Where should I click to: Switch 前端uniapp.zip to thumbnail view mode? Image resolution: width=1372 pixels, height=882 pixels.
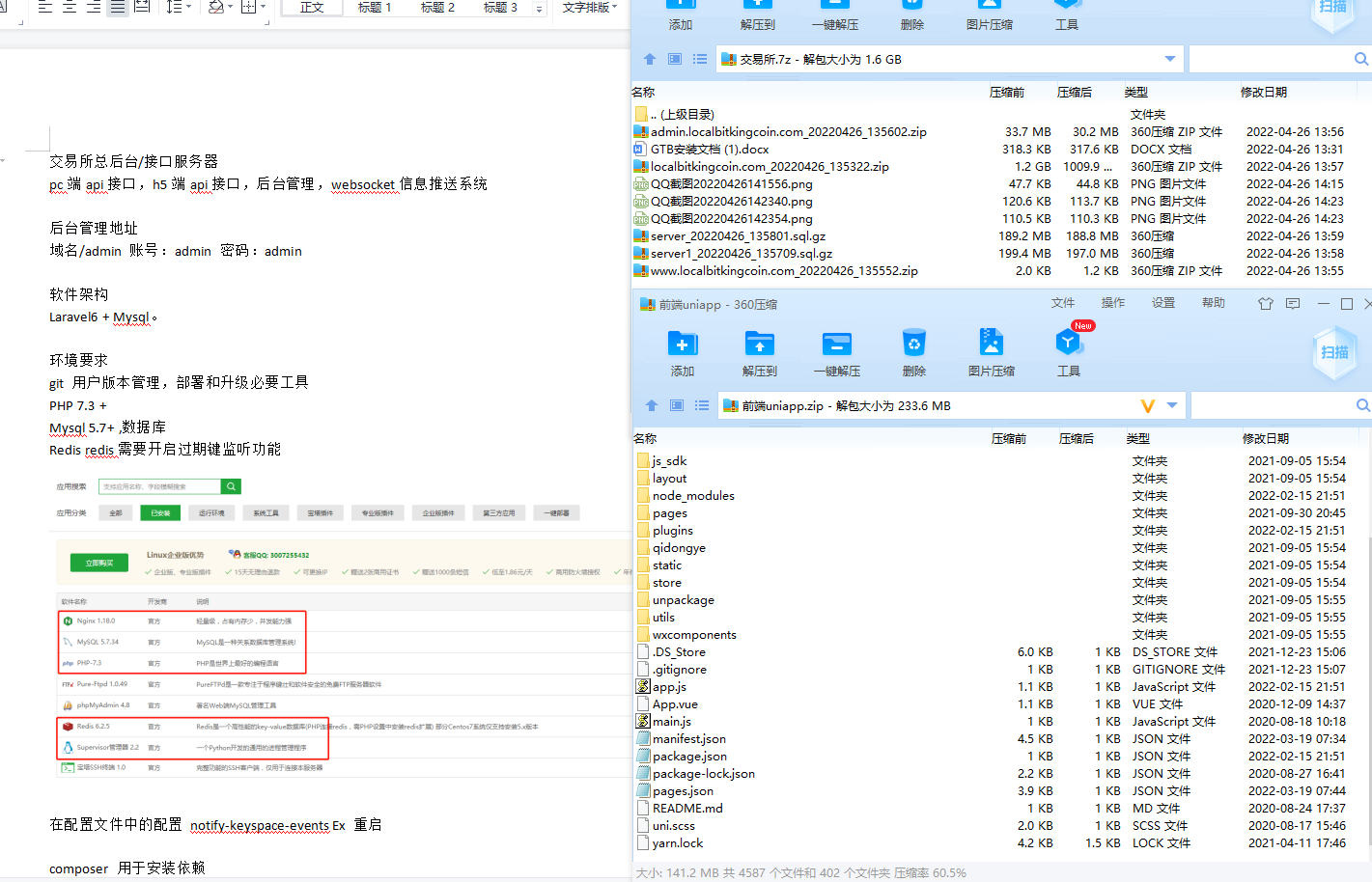(677, 406)
